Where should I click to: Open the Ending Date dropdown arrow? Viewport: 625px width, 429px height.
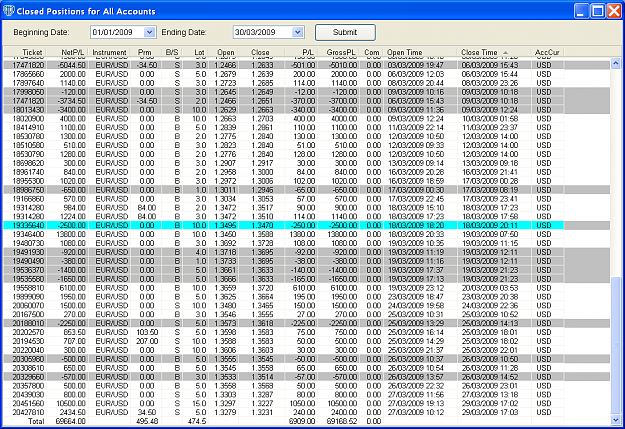pos(298,32)
